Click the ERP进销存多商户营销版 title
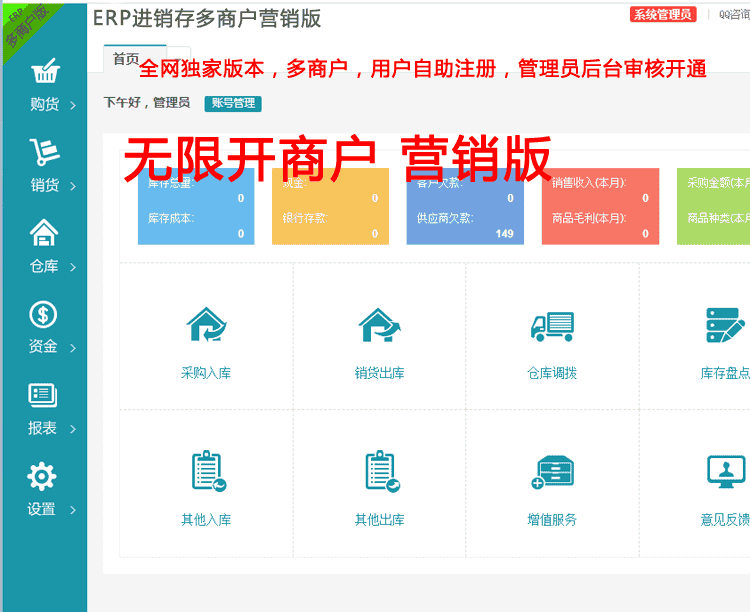Image resolution: width=750 pixels, height=612 pixels. [x=207, y=19]
